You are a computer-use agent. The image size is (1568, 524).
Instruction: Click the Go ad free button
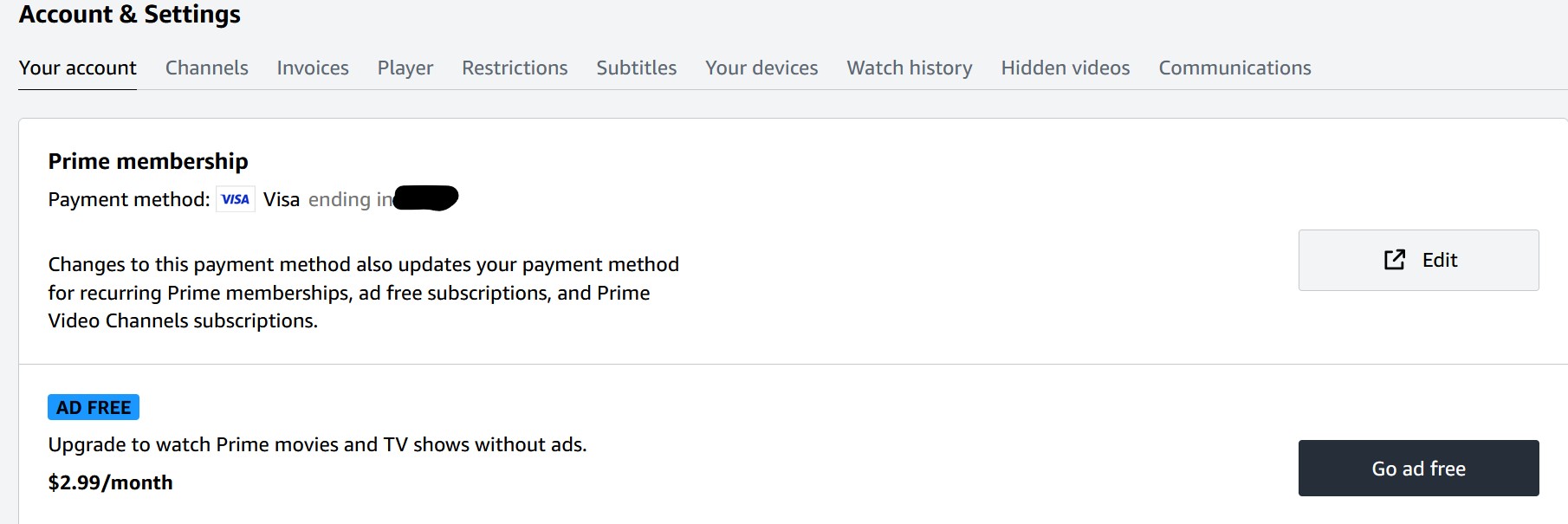(1418, 469)
